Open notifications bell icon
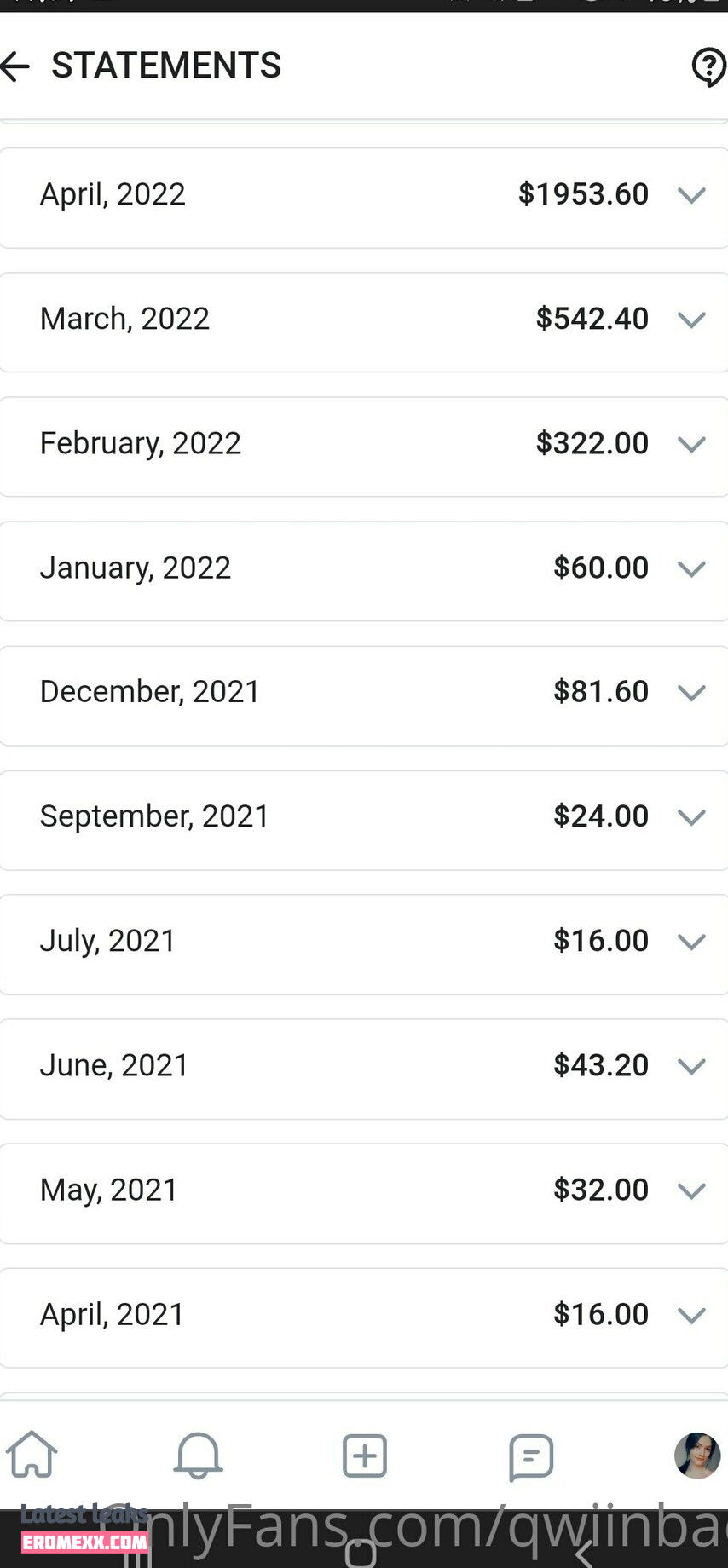This screenshot has width=728, height=1568. click(198, 1455)
